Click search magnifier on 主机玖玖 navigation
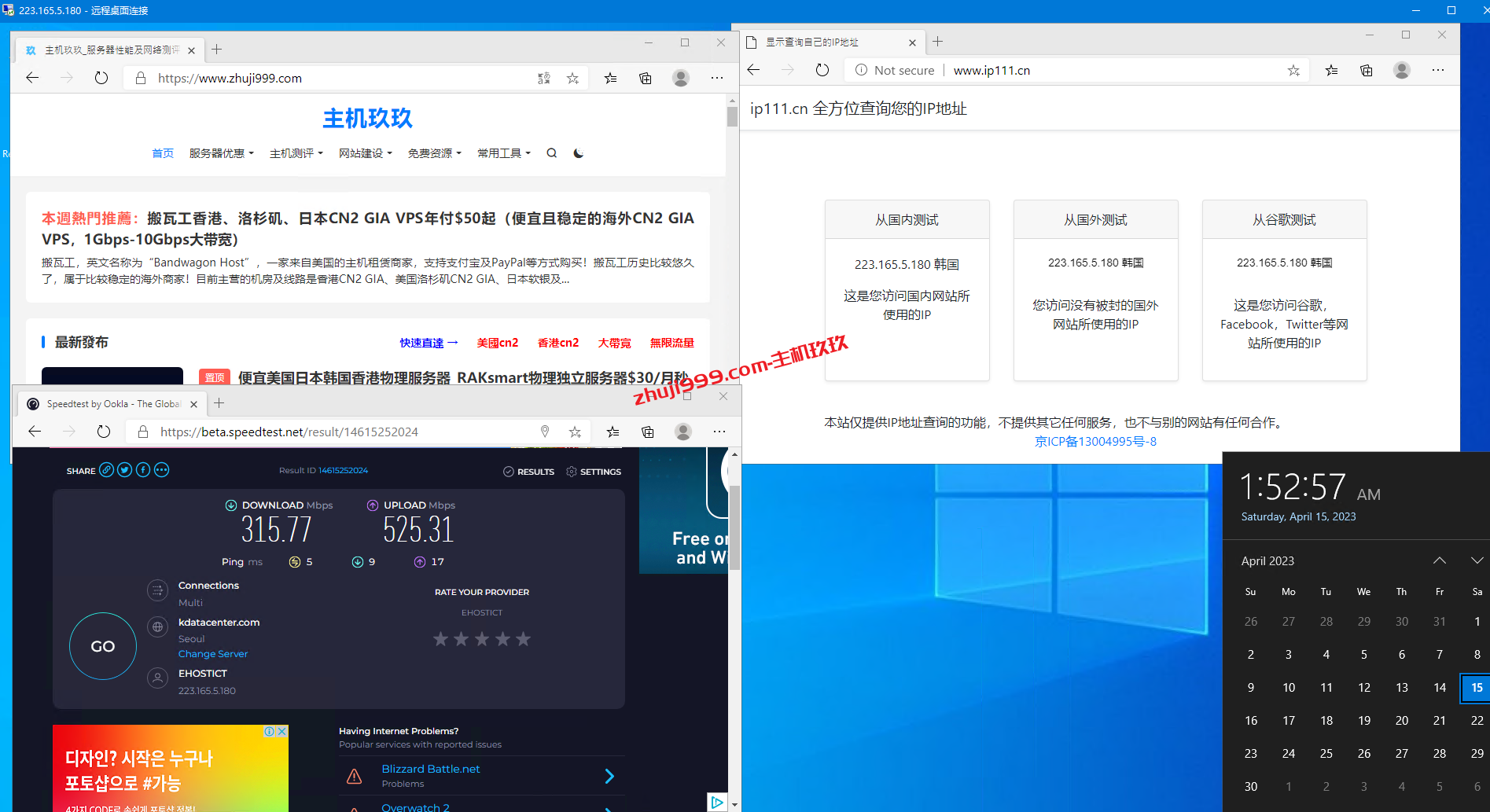This screenshot has height=812, width=1490. point(552,153)
